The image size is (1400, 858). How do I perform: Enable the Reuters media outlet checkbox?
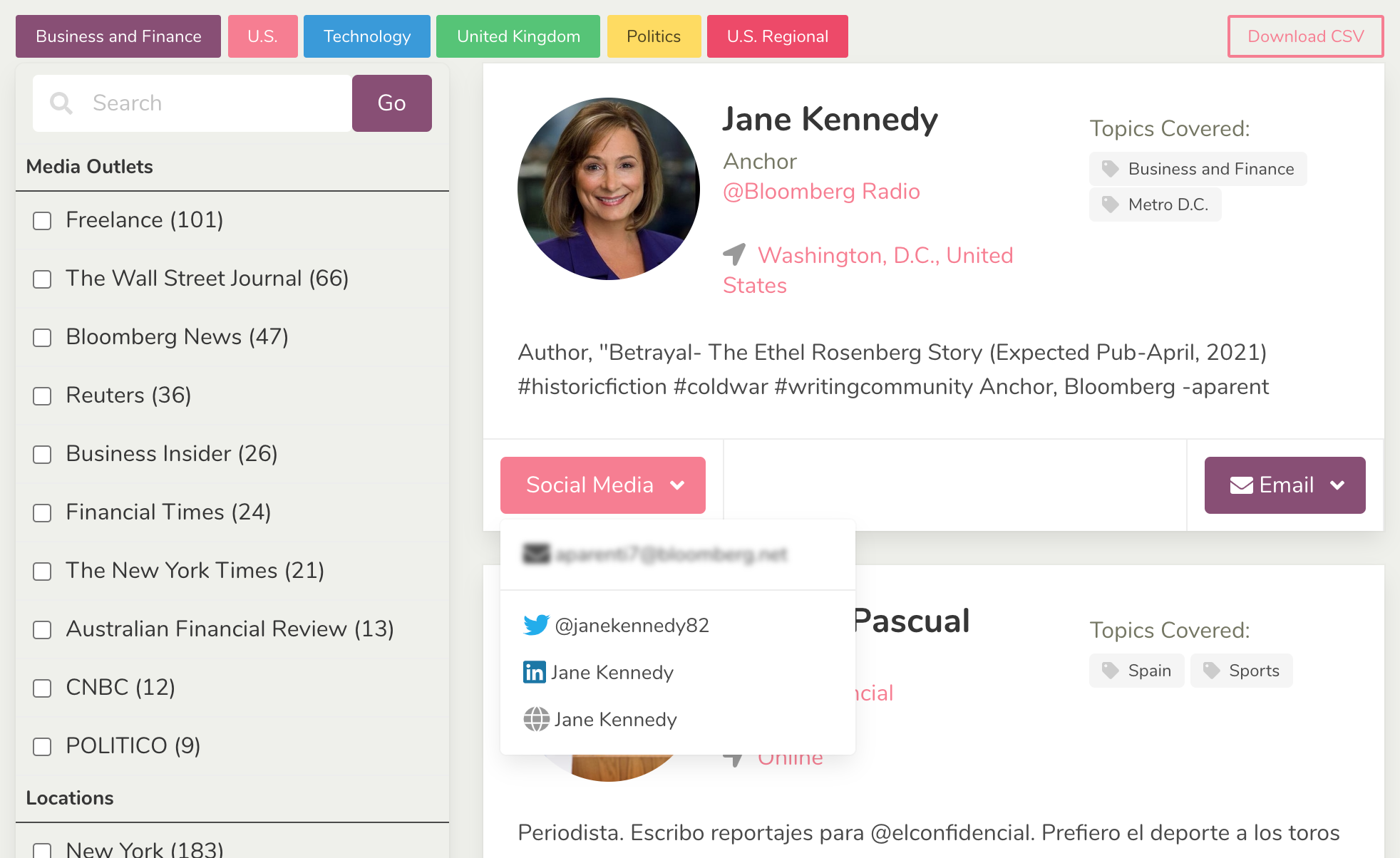click(x=42, y=396)
